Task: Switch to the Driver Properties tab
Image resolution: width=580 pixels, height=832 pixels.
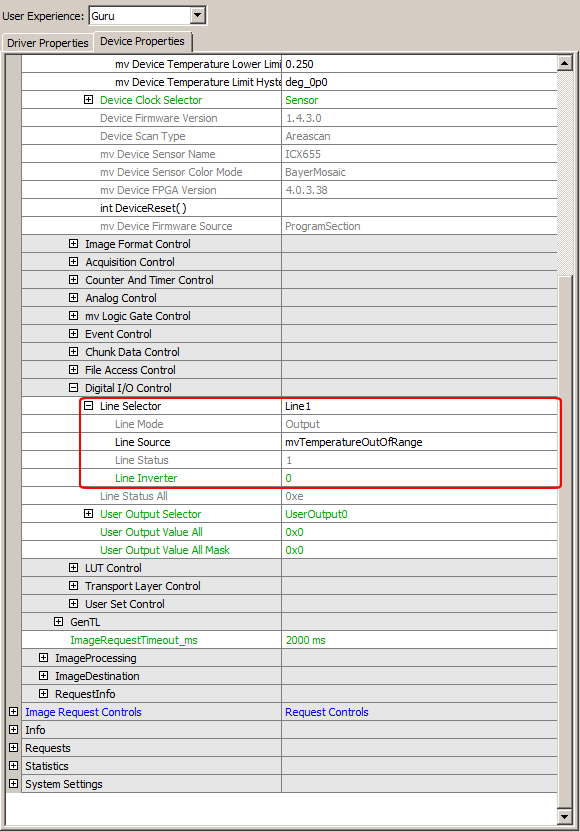Action: (48, 43)
